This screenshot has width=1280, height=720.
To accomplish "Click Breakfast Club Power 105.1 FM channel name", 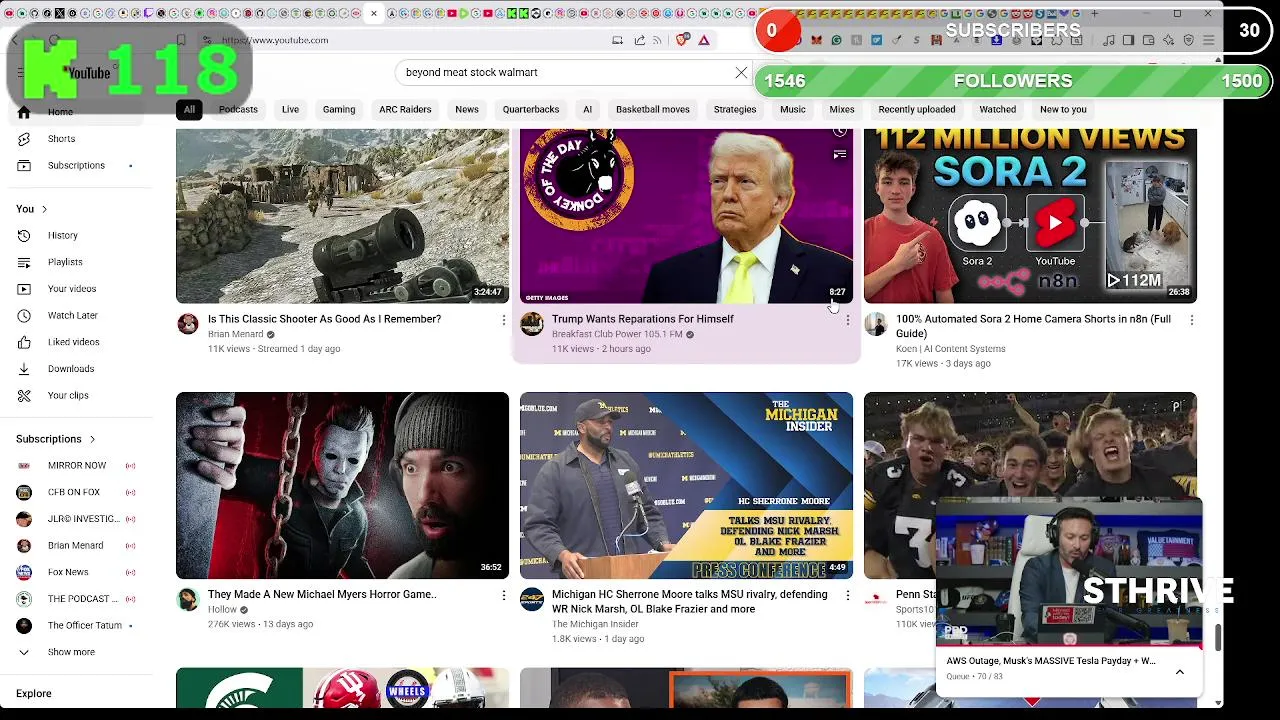I will (x=617, y=334).
